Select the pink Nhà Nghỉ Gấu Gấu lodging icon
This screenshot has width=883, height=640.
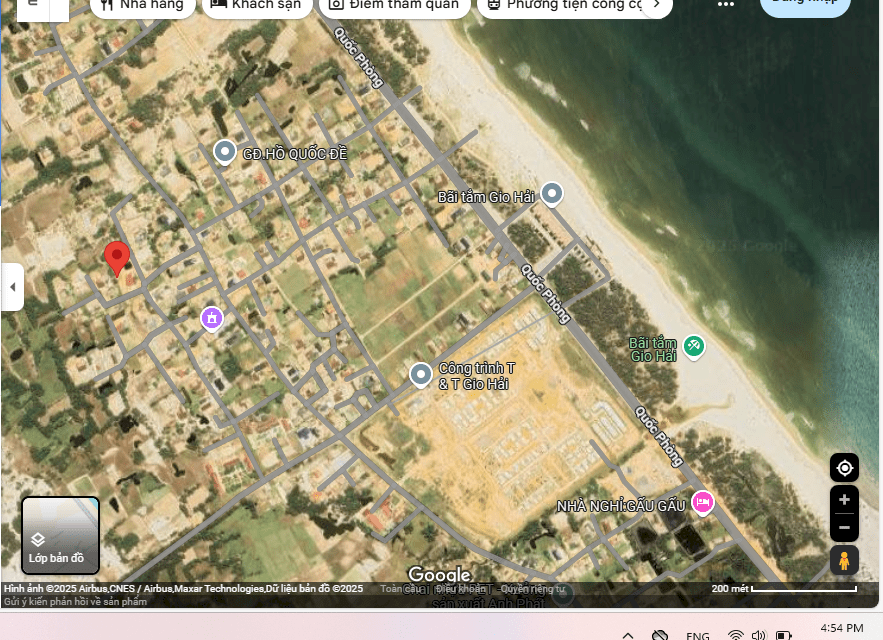[702, 502]
